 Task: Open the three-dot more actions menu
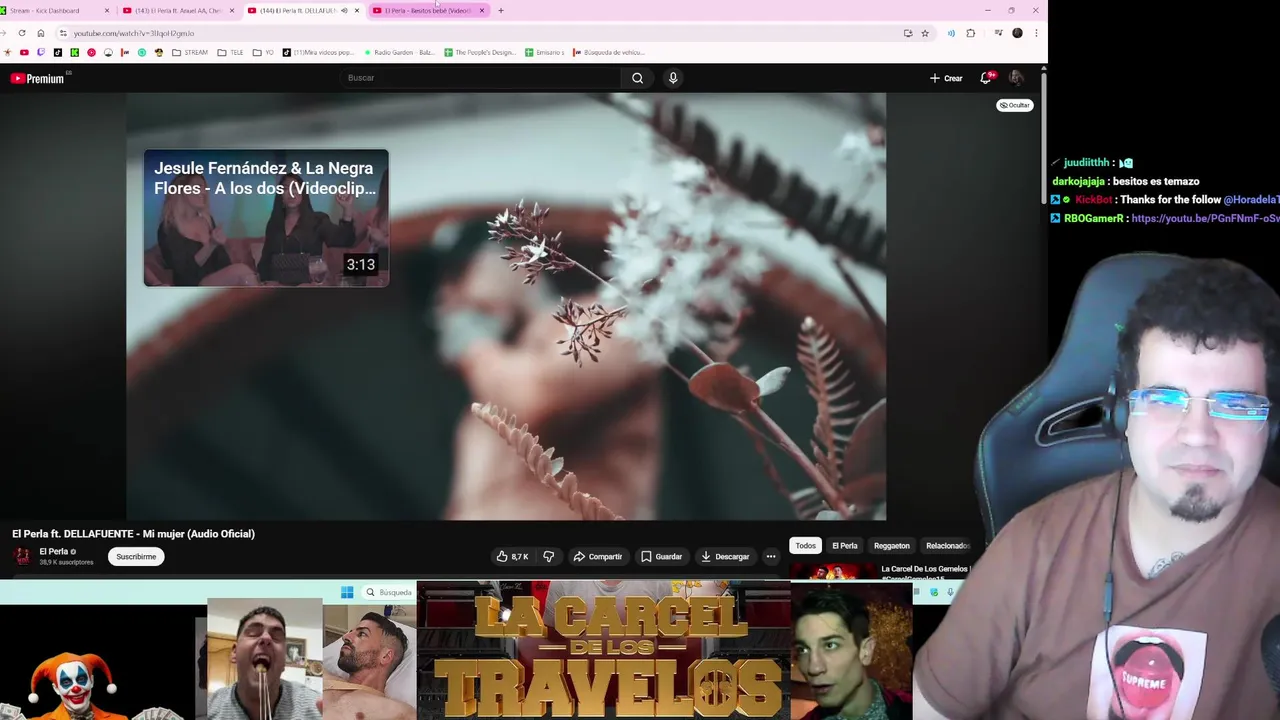(x=770, y=556)
